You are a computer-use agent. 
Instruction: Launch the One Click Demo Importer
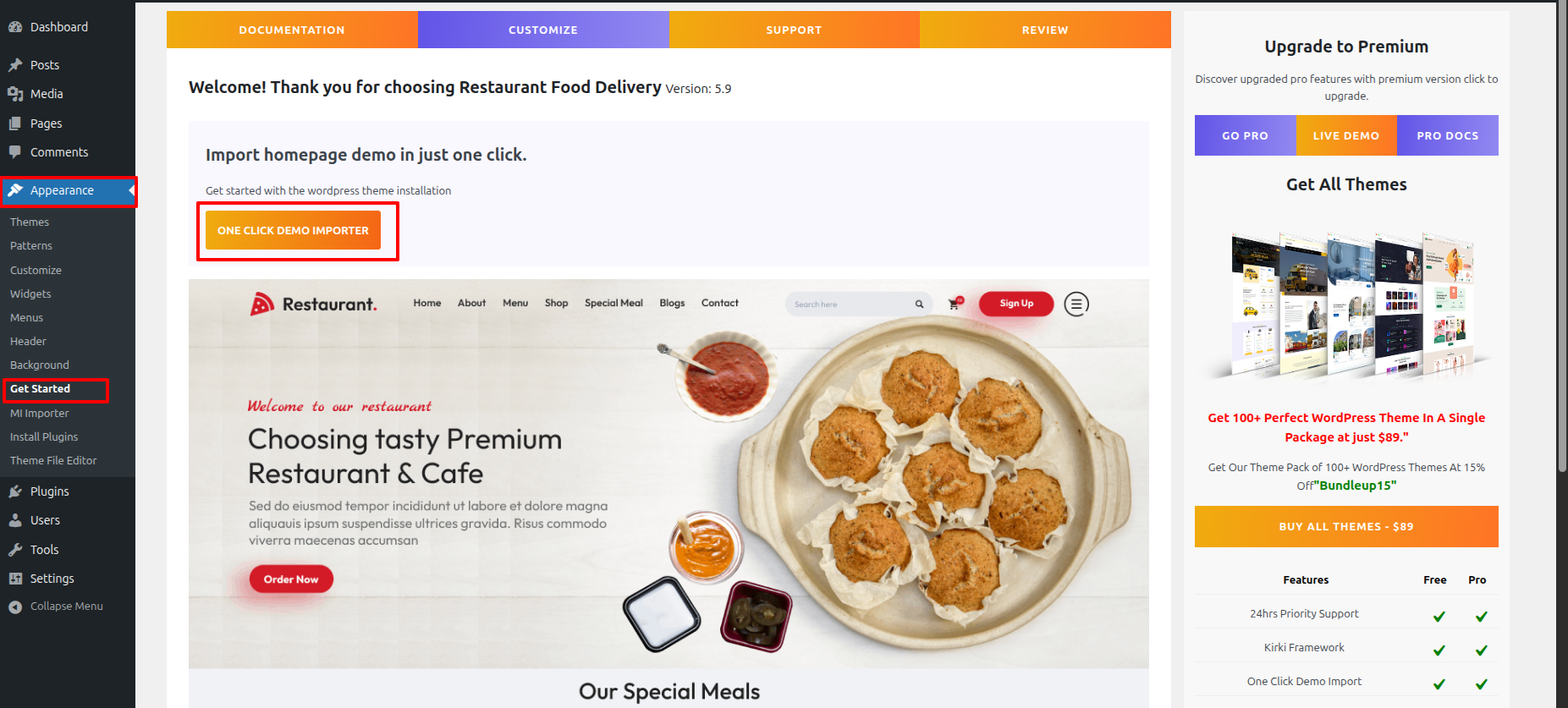coord(293,230)
